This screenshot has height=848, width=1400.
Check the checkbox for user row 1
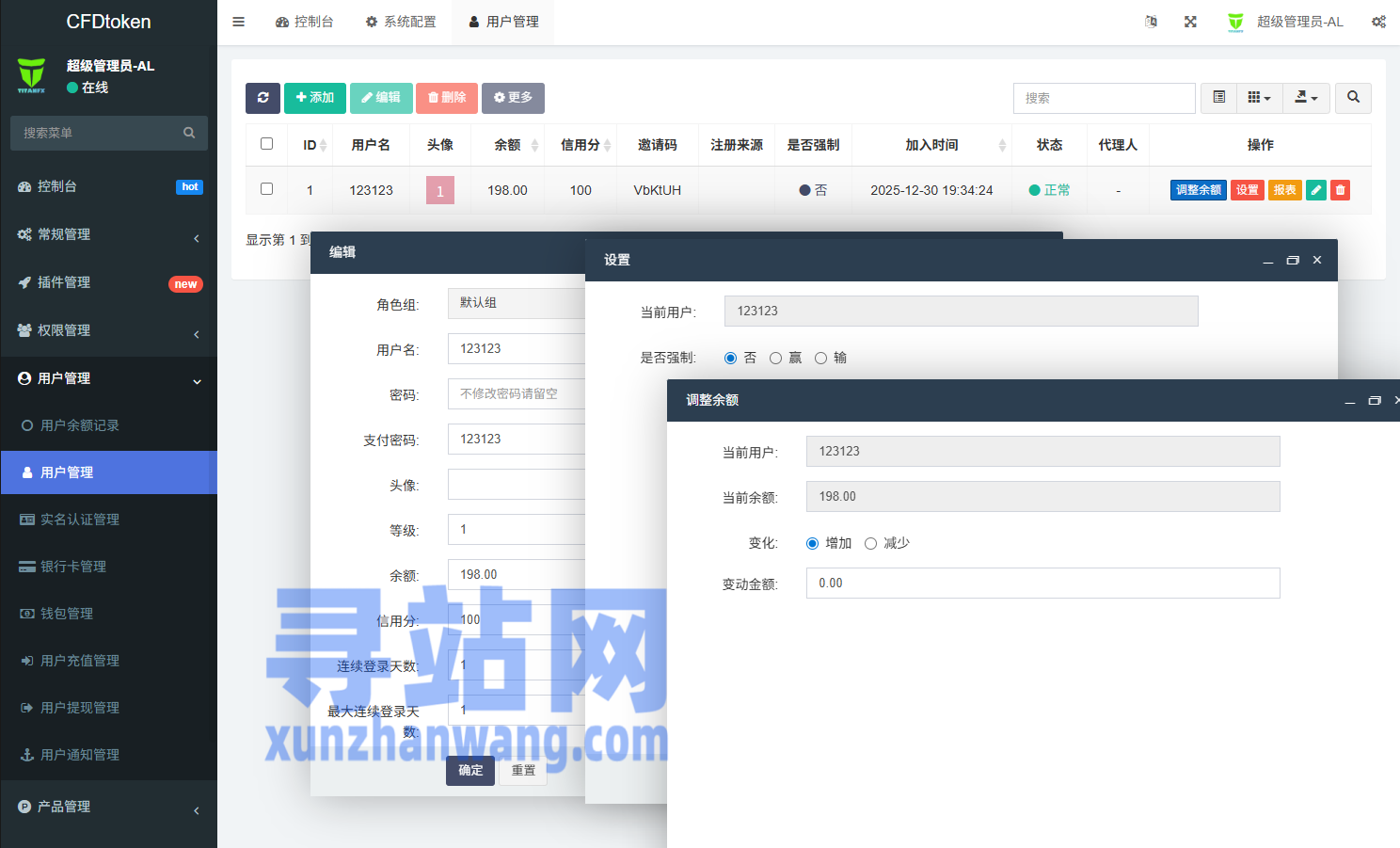pos(267,189)
